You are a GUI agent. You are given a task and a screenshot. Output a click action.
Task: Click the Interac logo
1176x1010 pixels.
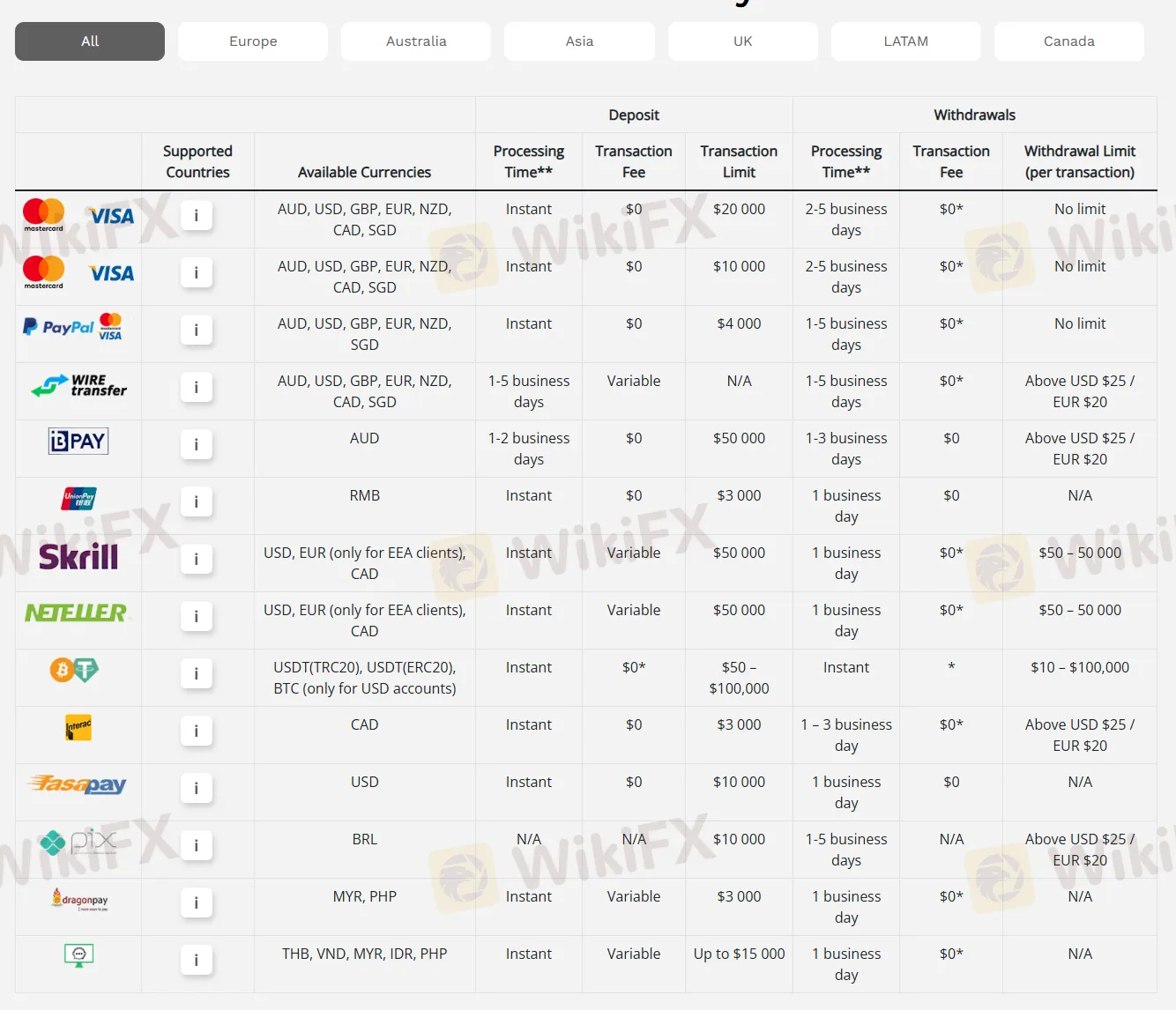click(x=78, y=728)
